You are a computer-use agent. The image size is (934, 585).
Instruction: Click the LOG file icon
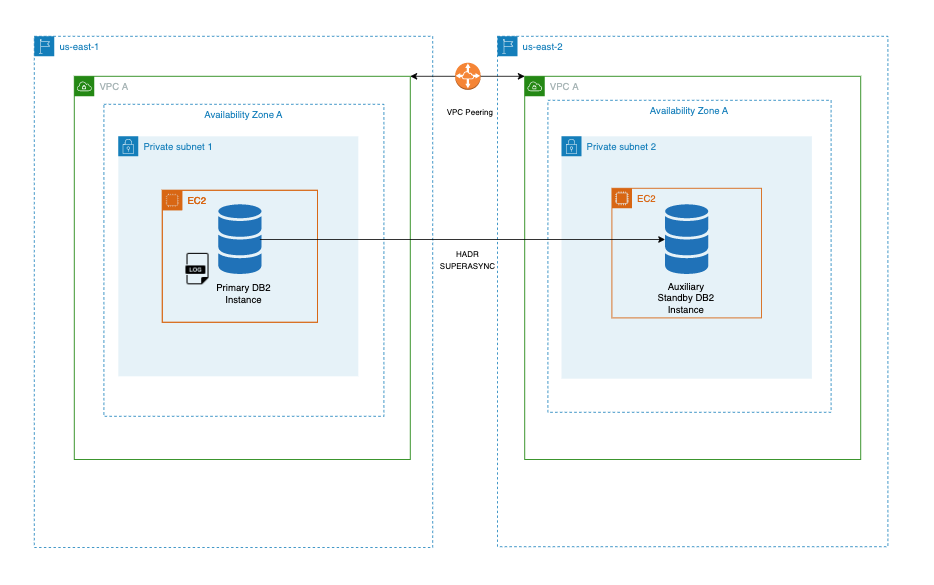pyautogui.click(x=196, y=266)
